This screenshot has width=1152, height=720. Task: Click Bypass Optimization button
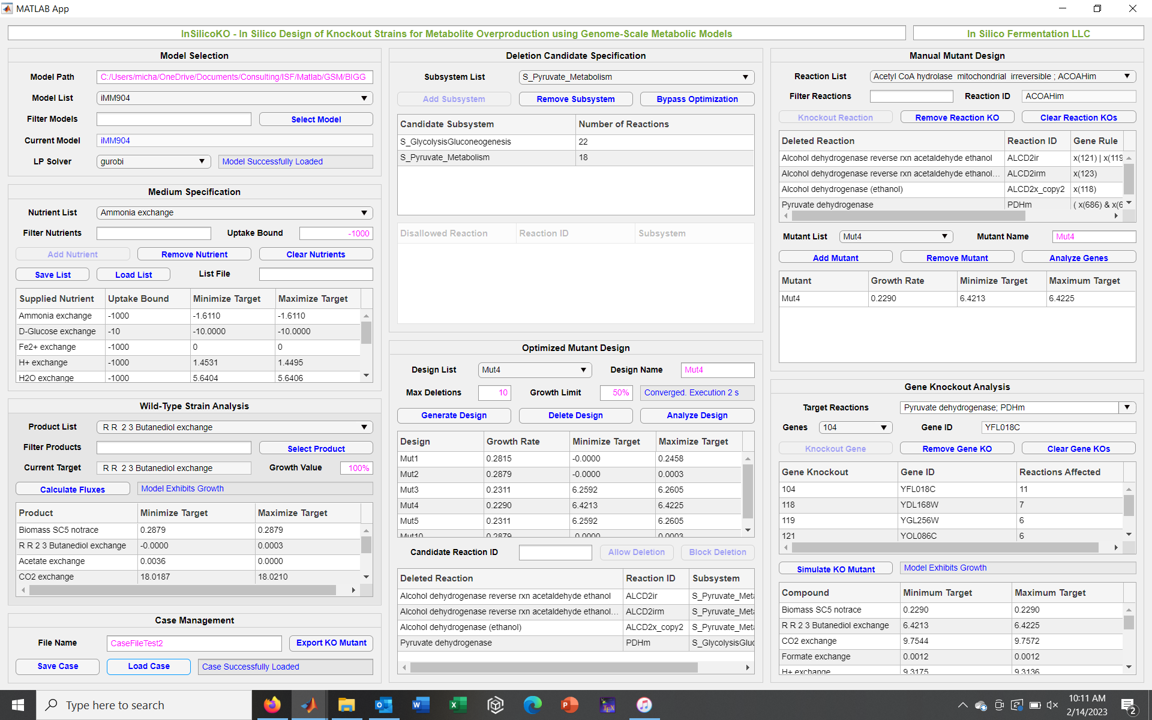click(x=697, y=99)
